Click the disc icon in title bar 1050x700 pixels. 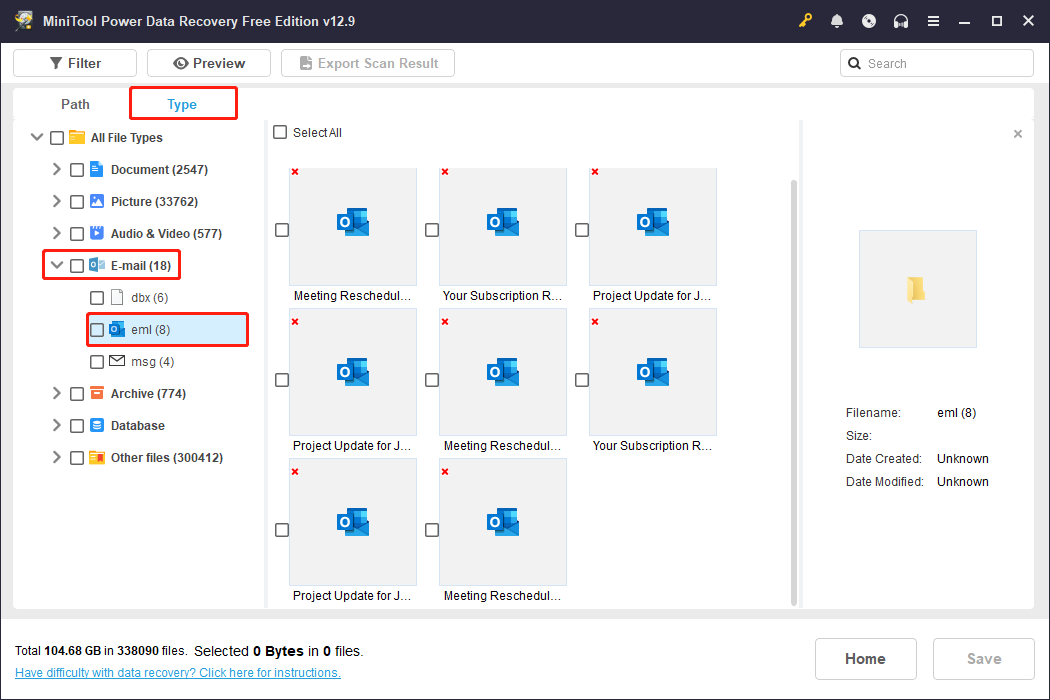[869, 21]
